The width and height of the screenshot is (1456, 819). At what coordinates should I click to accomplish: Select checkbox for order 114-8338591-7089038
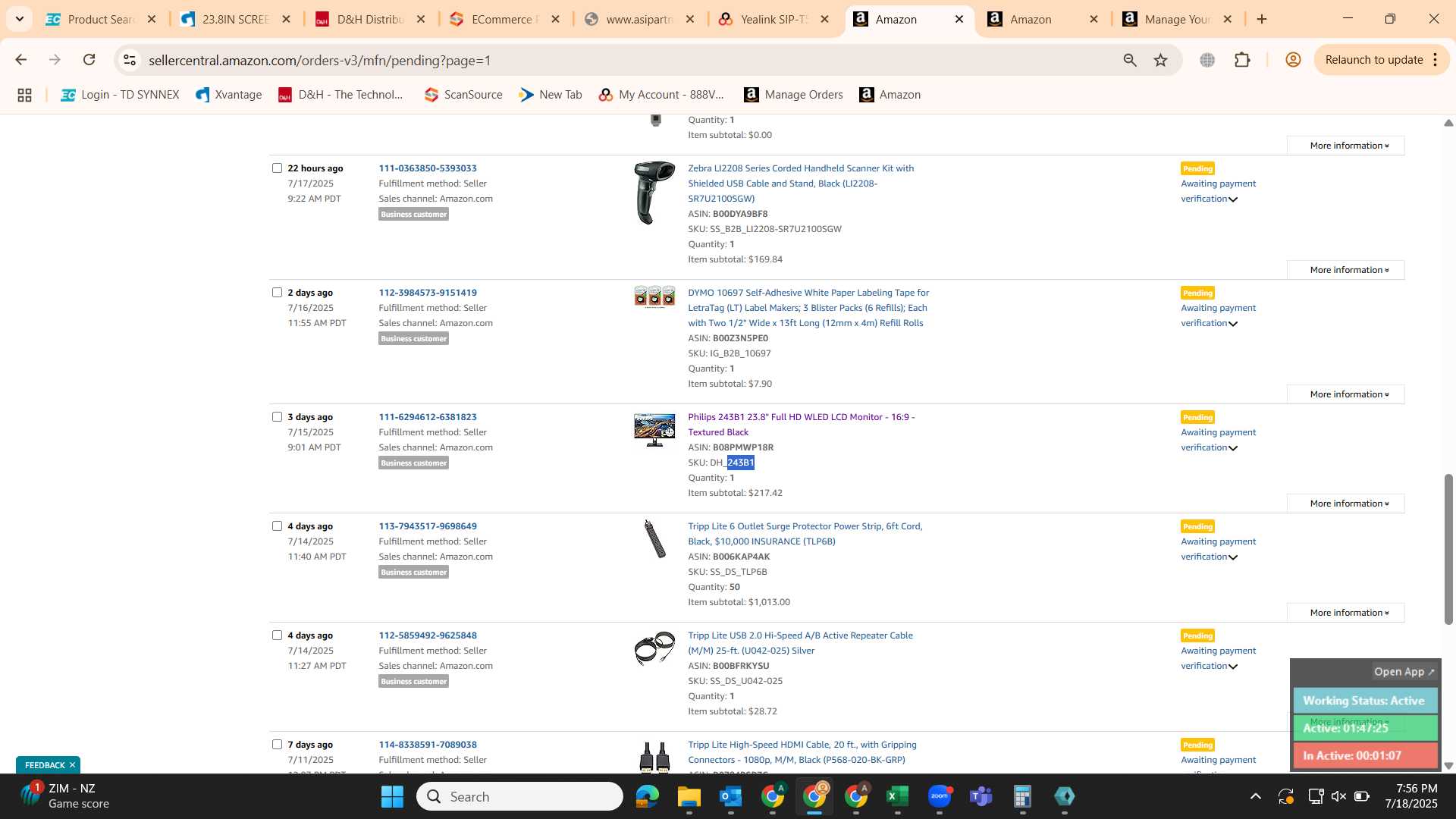pyautogui.click(x=277, y=745)
